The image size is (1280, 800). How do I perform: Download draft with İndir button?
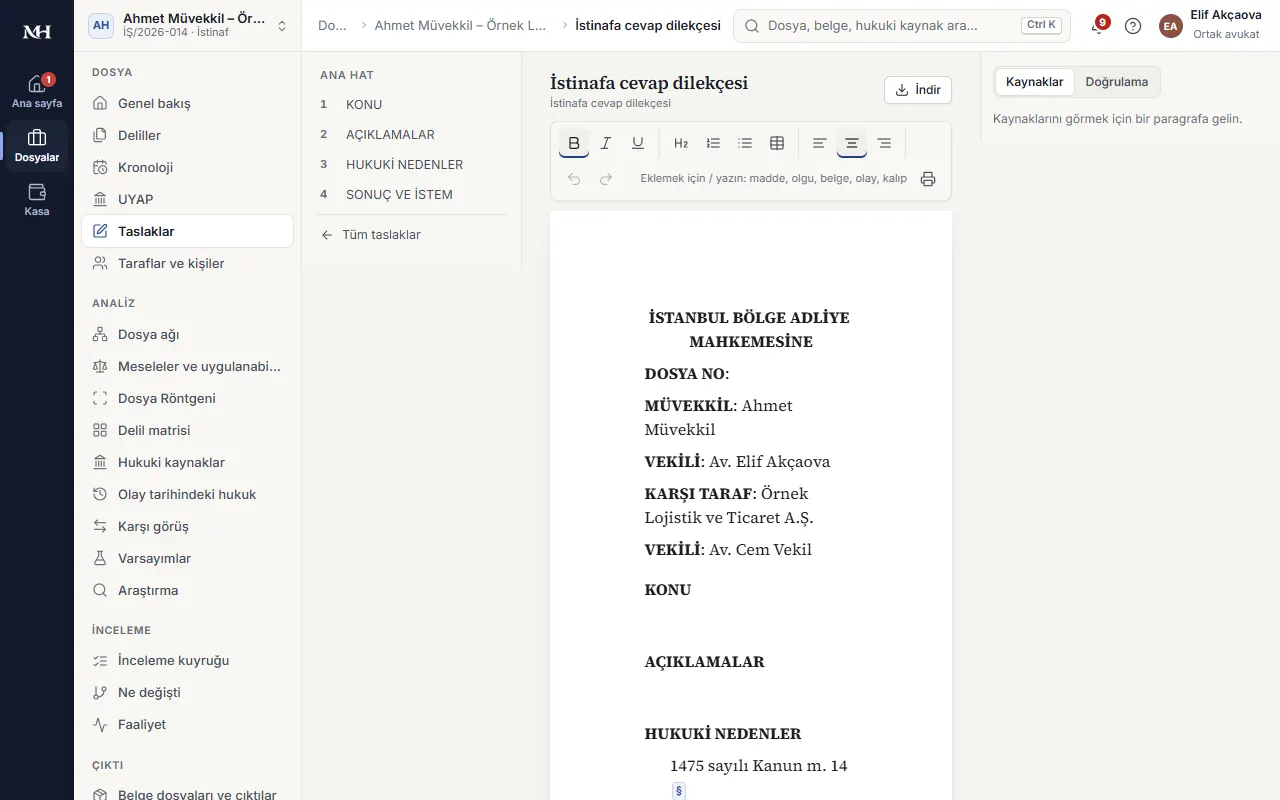point(918,90)
